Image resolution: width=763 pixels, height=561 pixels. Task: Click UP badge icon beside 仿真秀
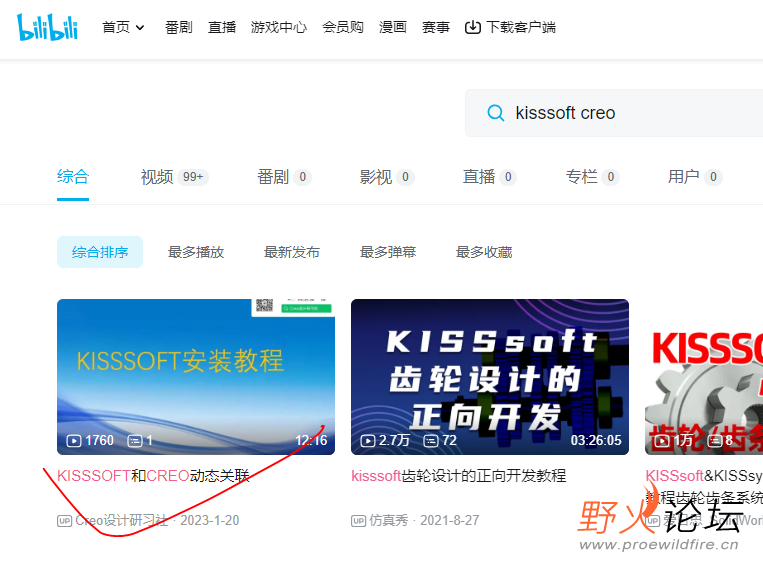[x=358, y=521]
